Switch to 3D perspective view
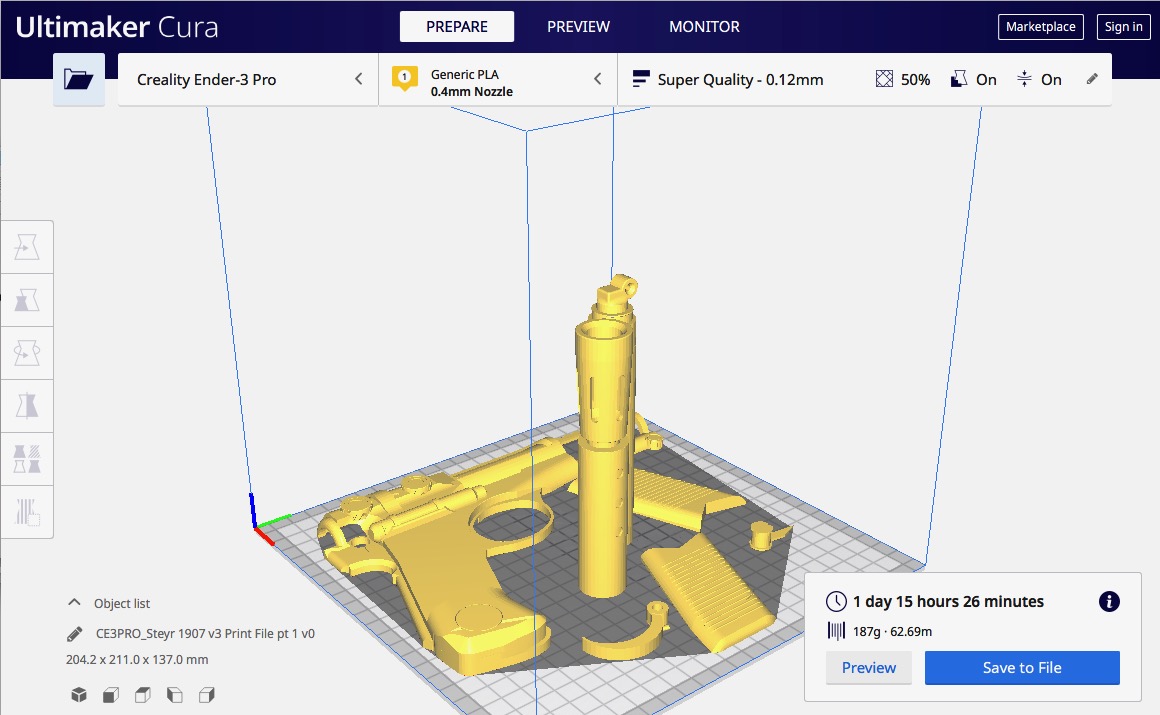The height and width of the screenshot is (715, 1160). (78, 694)
